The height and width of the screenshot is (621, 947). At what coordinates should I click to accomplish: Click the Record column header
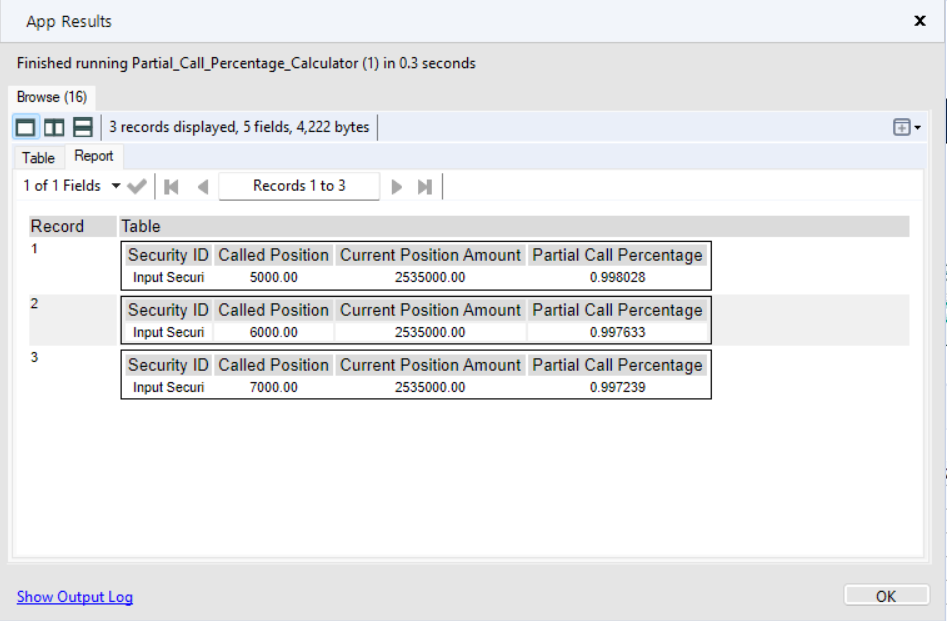click(x=57, y=226)
